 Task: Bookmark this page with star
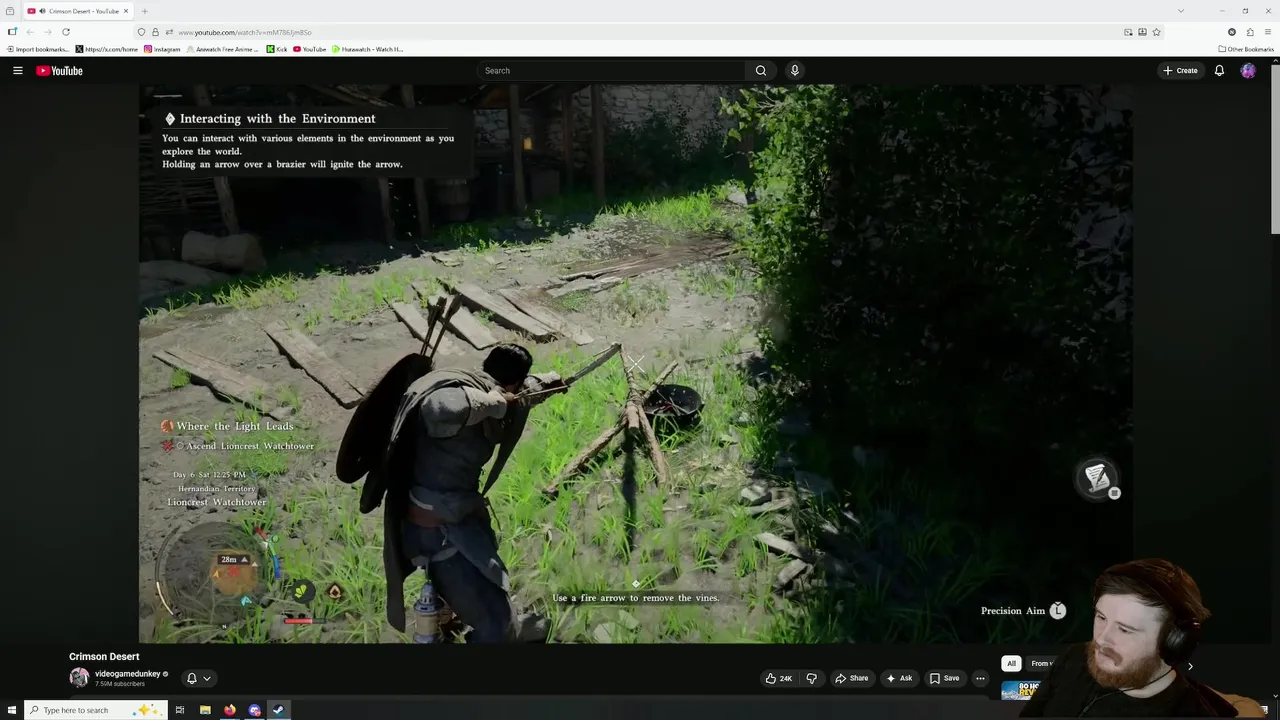tap(1157, 32)
